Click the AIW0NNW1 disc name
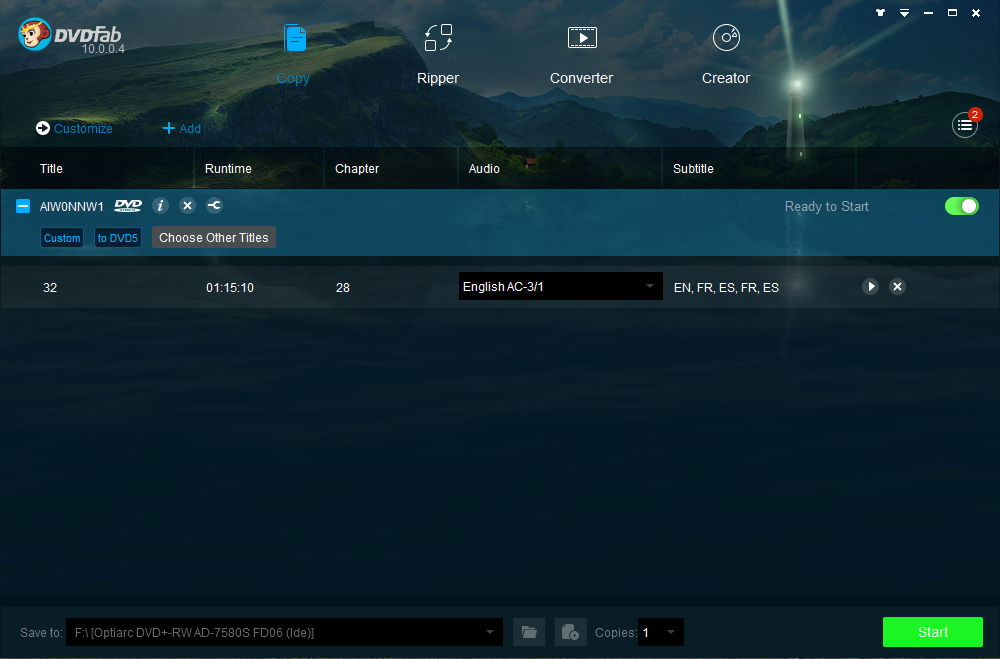The height and width of the screenshot is (659, 1000). point(71,207)
